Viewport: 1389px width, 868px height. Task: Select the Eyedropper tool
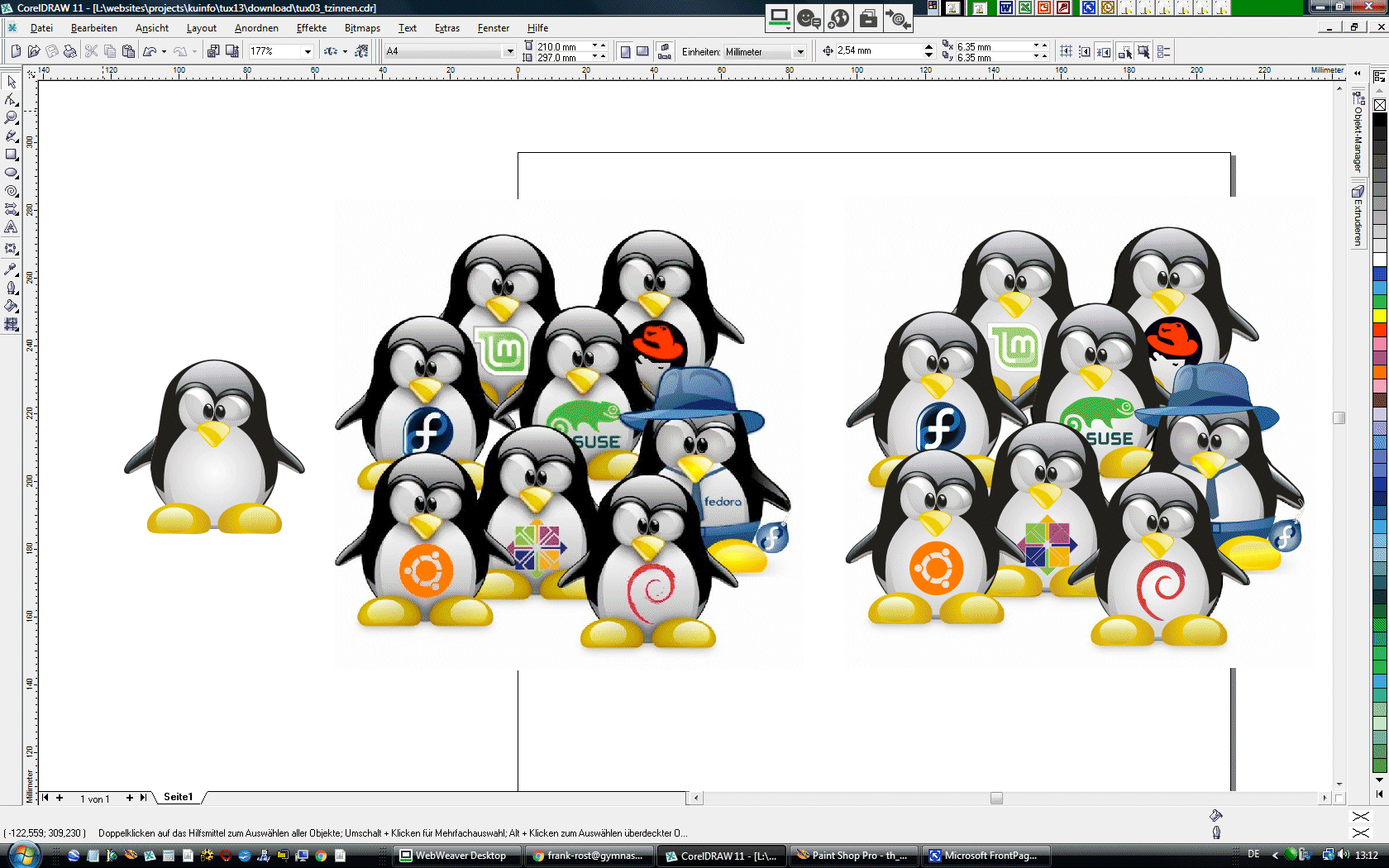[x=11, y=269]
